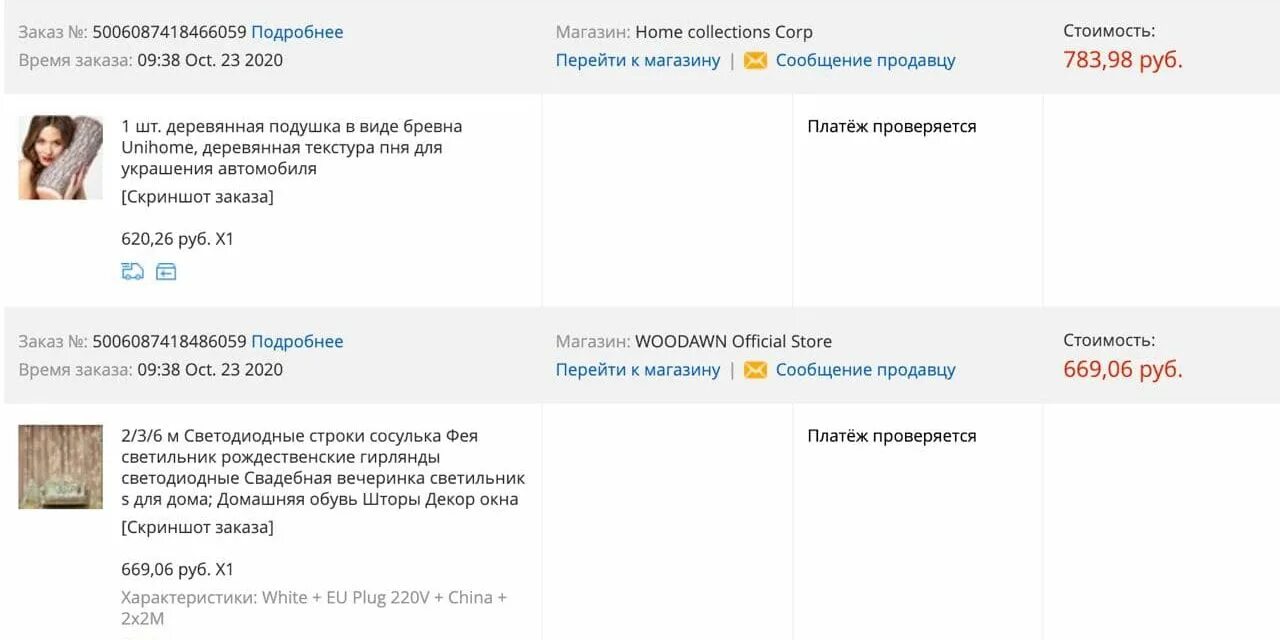
Task: Click the Home collections Corp store name
Action: (x=724, y=32)
